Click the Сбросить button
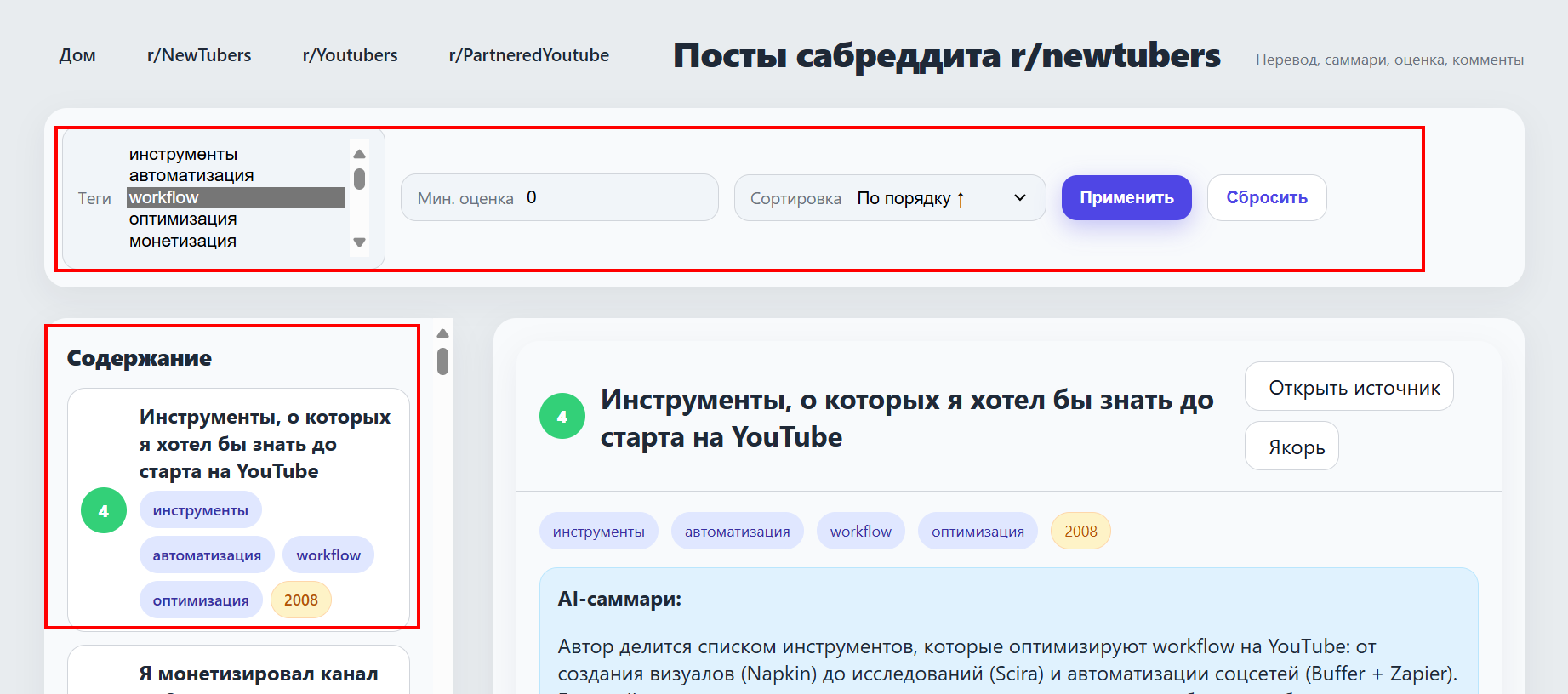 tap(1266, 197)
